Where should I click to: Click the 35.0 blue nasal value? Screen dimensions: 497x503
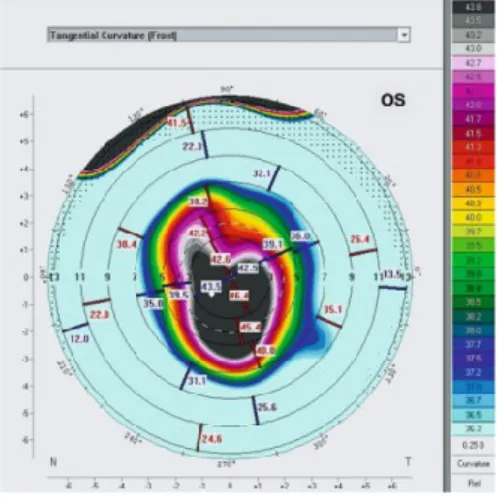(x=153, y=304)
